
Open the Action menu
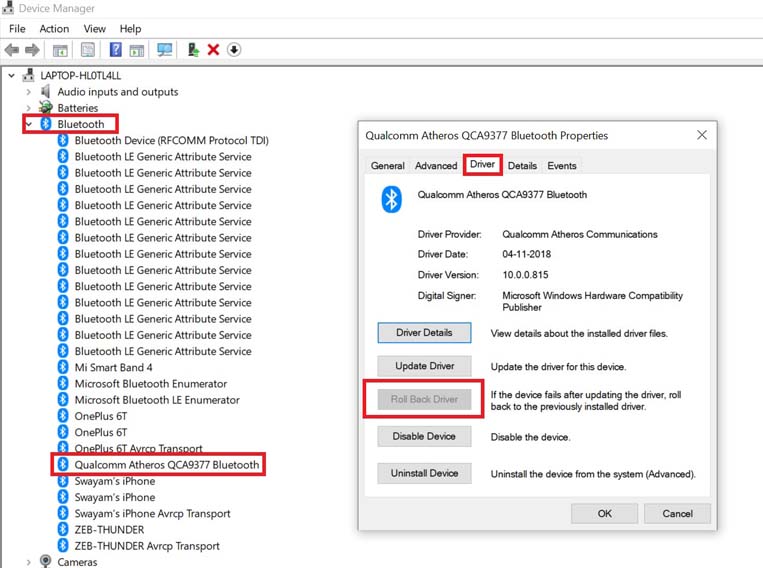[x=54, y=29]
